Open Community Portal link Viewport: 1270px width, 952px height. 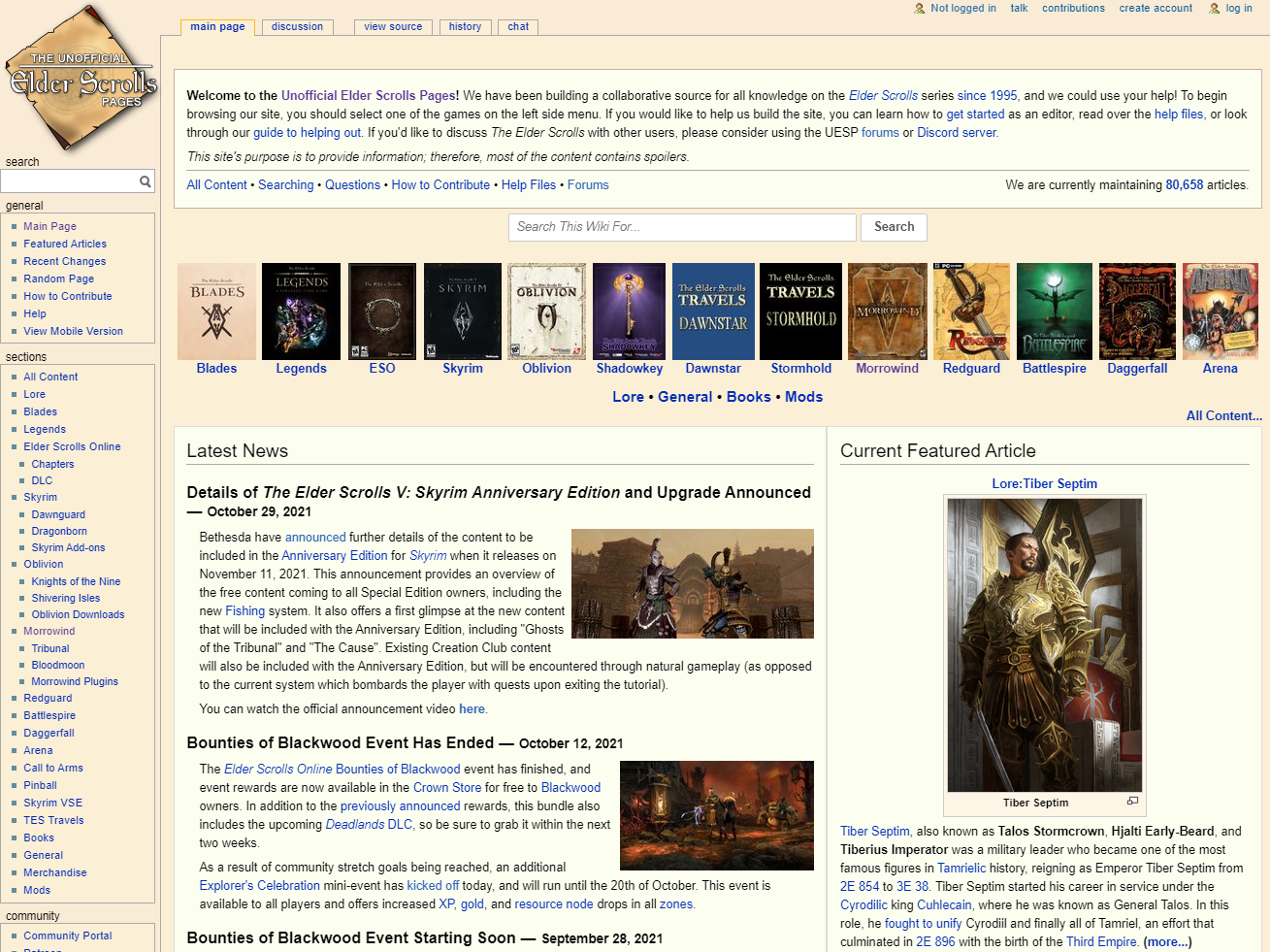coord(68,936)
